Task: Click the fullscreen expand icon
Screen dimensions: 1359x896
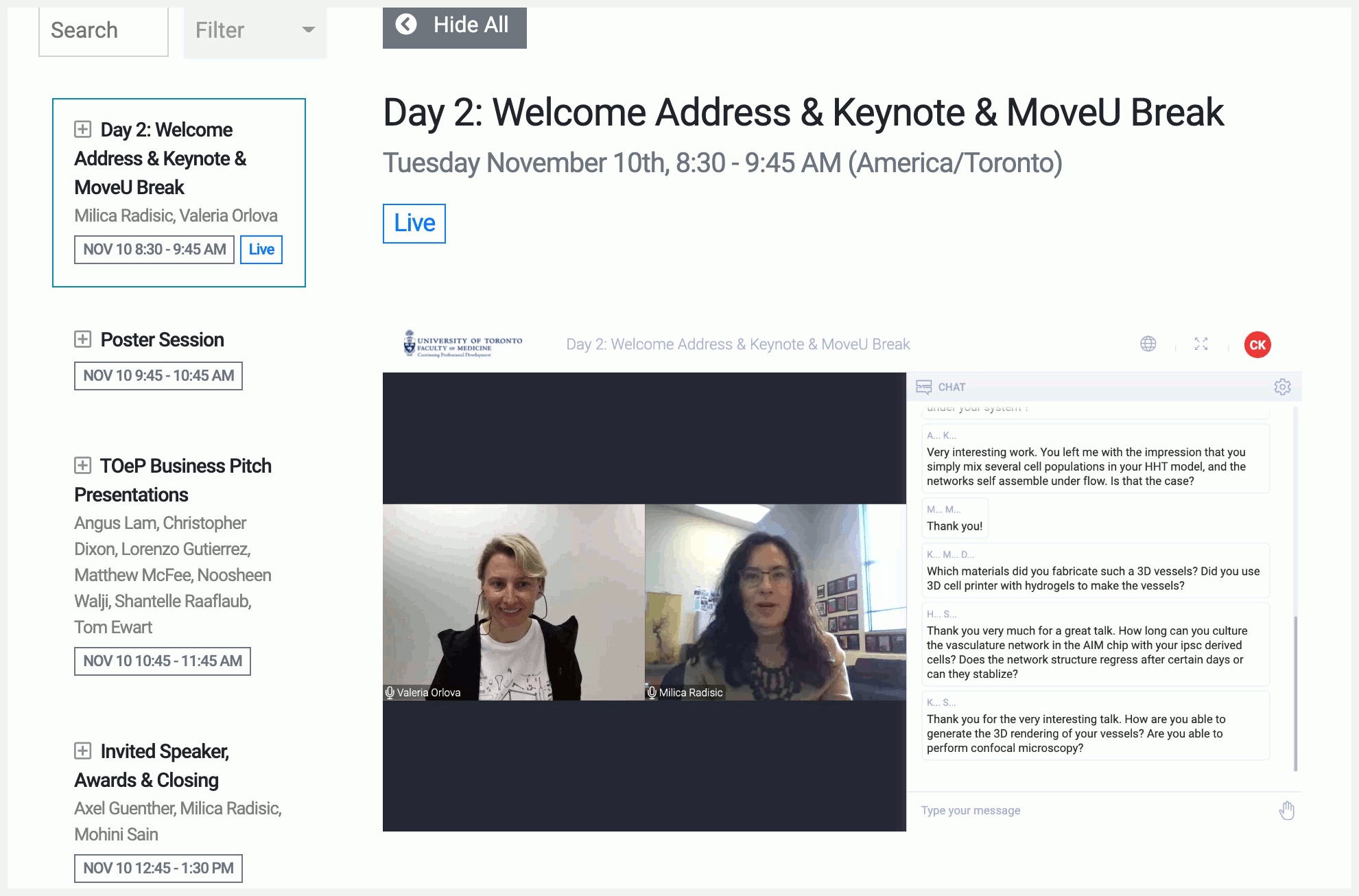Action: pyautogui.click(x=1201, y=344)
